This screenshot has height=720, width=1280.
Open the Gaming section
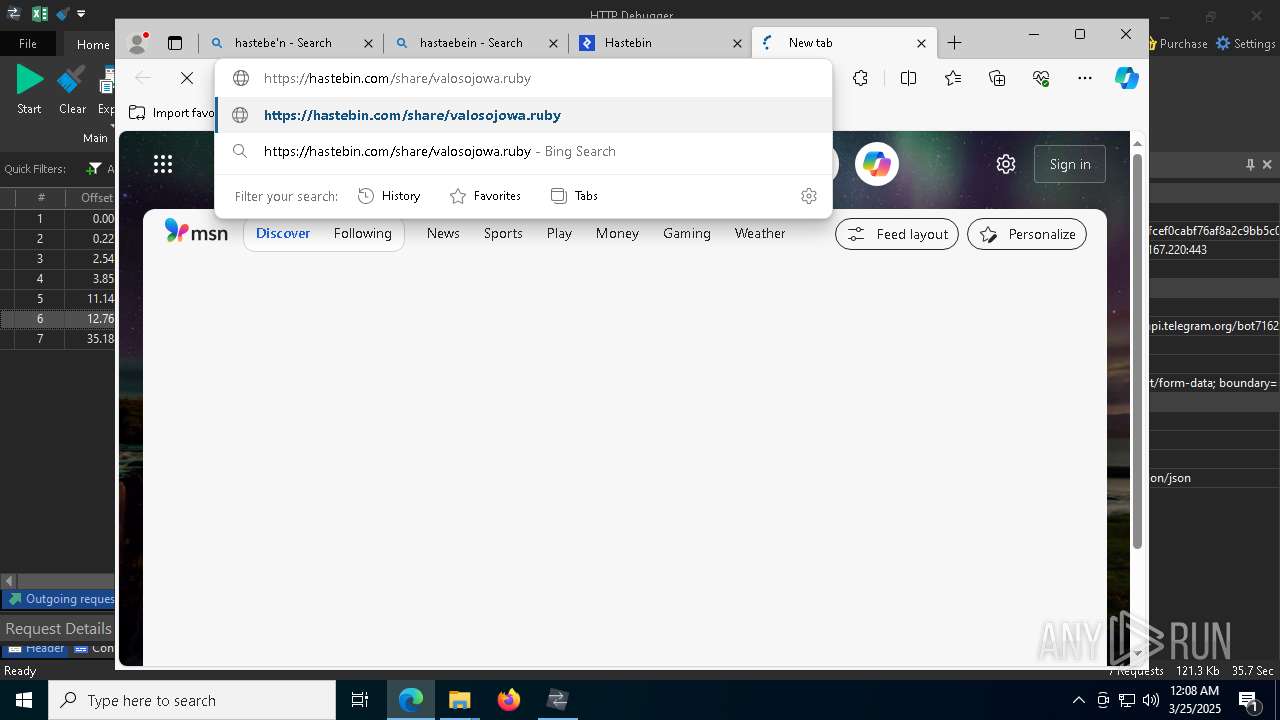pyautogui.click(x=687, y=233)
